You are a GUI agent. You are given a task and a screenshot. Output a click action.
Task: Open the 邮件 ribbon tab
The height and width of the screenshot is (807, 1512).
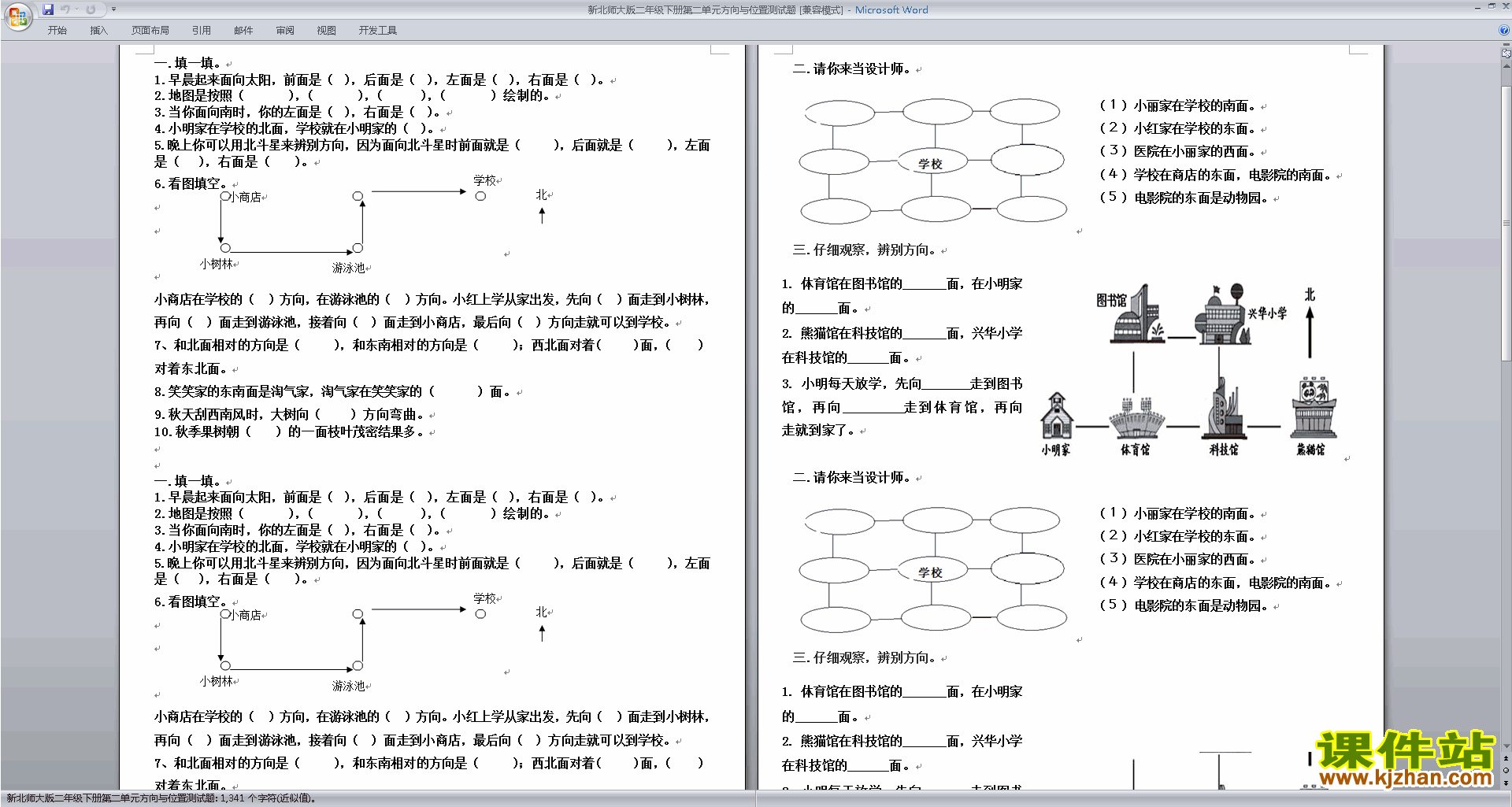(x=243, y=31)
